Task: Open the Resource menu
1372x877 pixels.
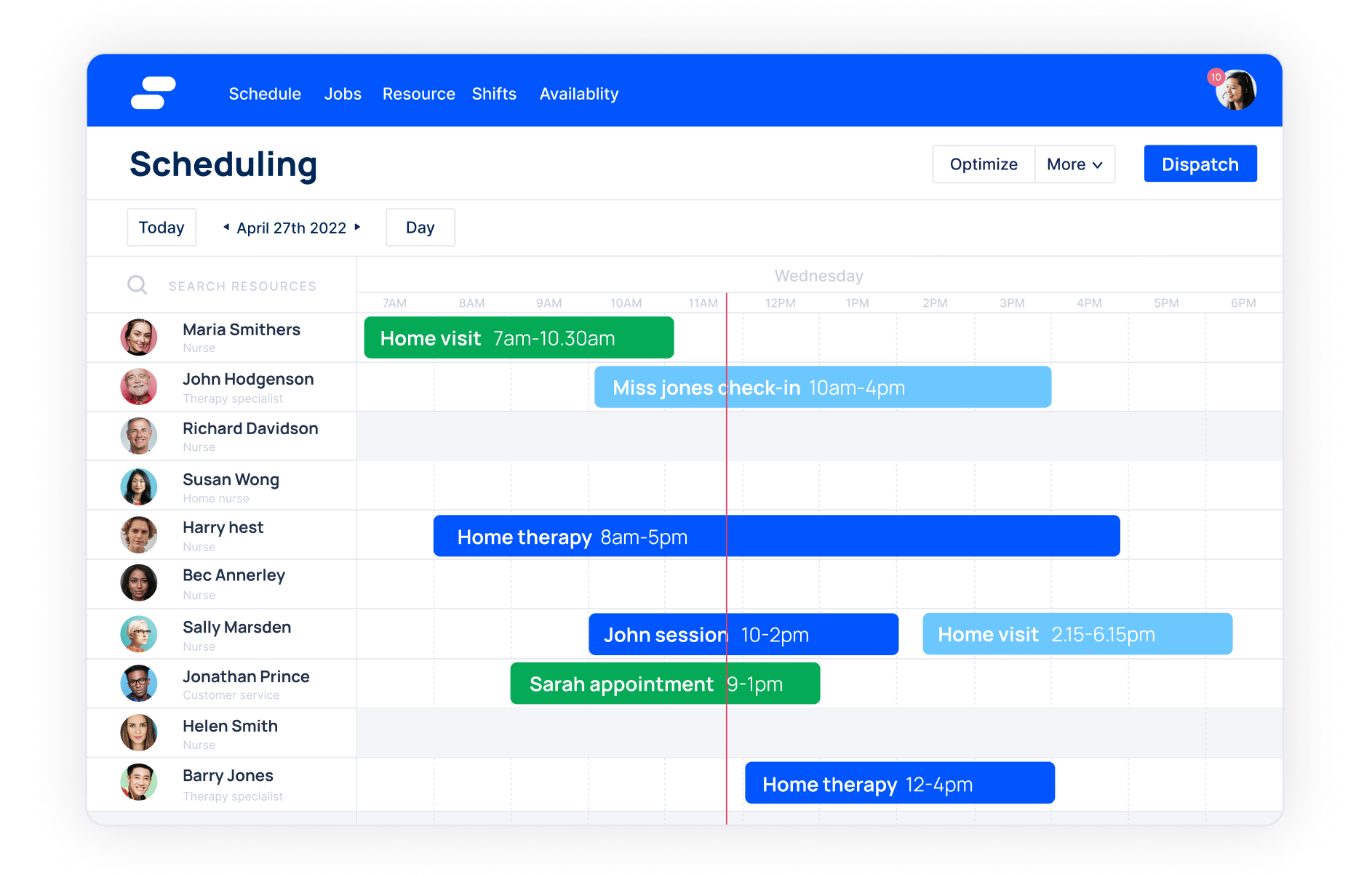Action: tap(419, 94)
